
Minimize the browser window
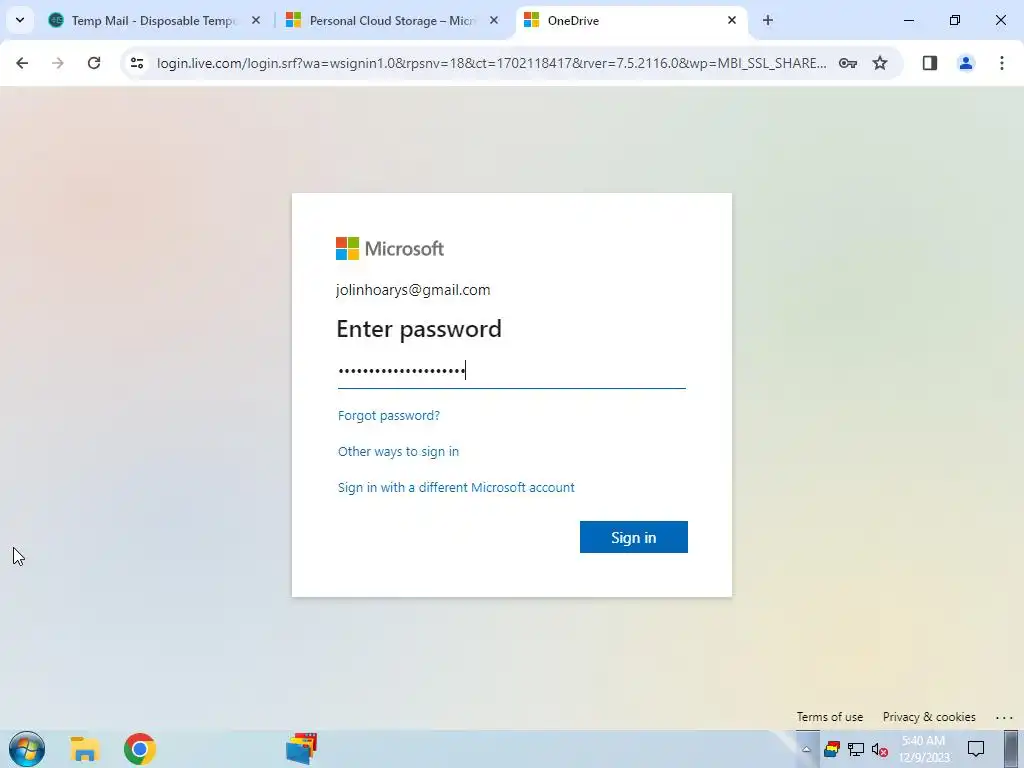908,20
